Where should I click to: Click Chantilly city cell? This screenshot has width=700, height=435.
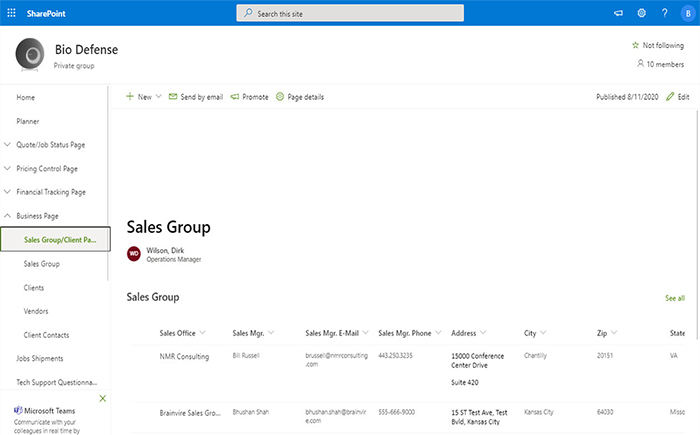[535, 356]
